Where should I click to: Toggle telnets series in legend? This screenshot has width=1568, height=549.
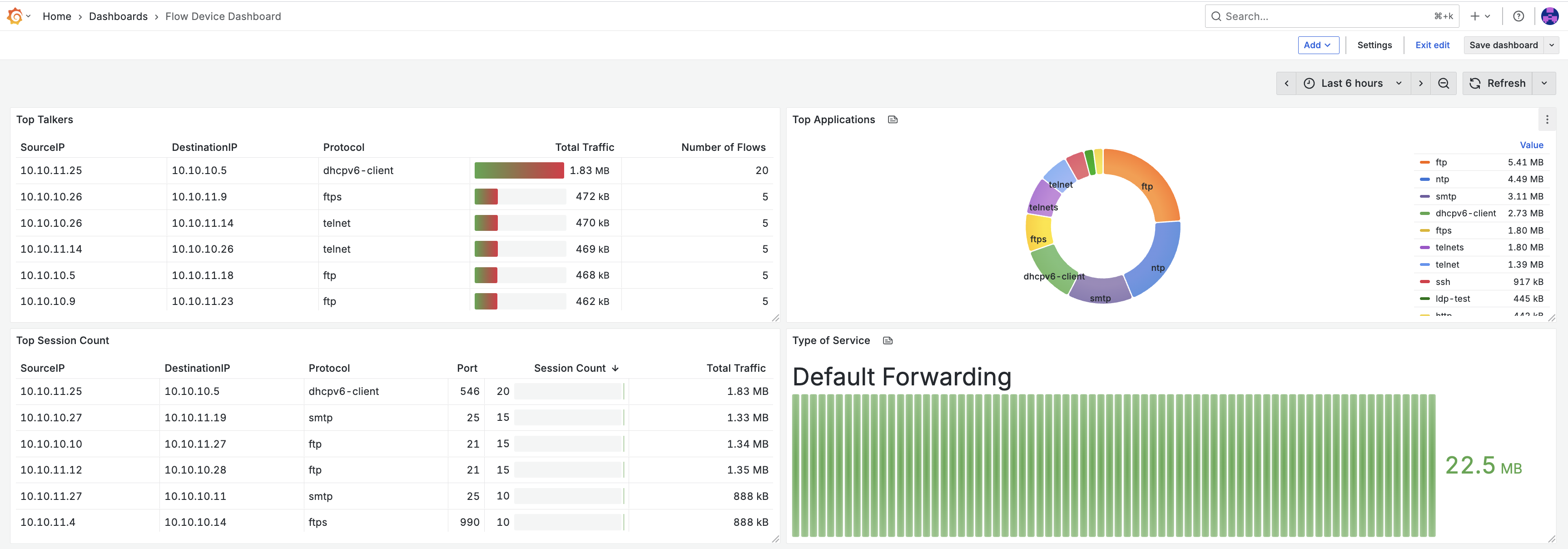click(1449, 247)
